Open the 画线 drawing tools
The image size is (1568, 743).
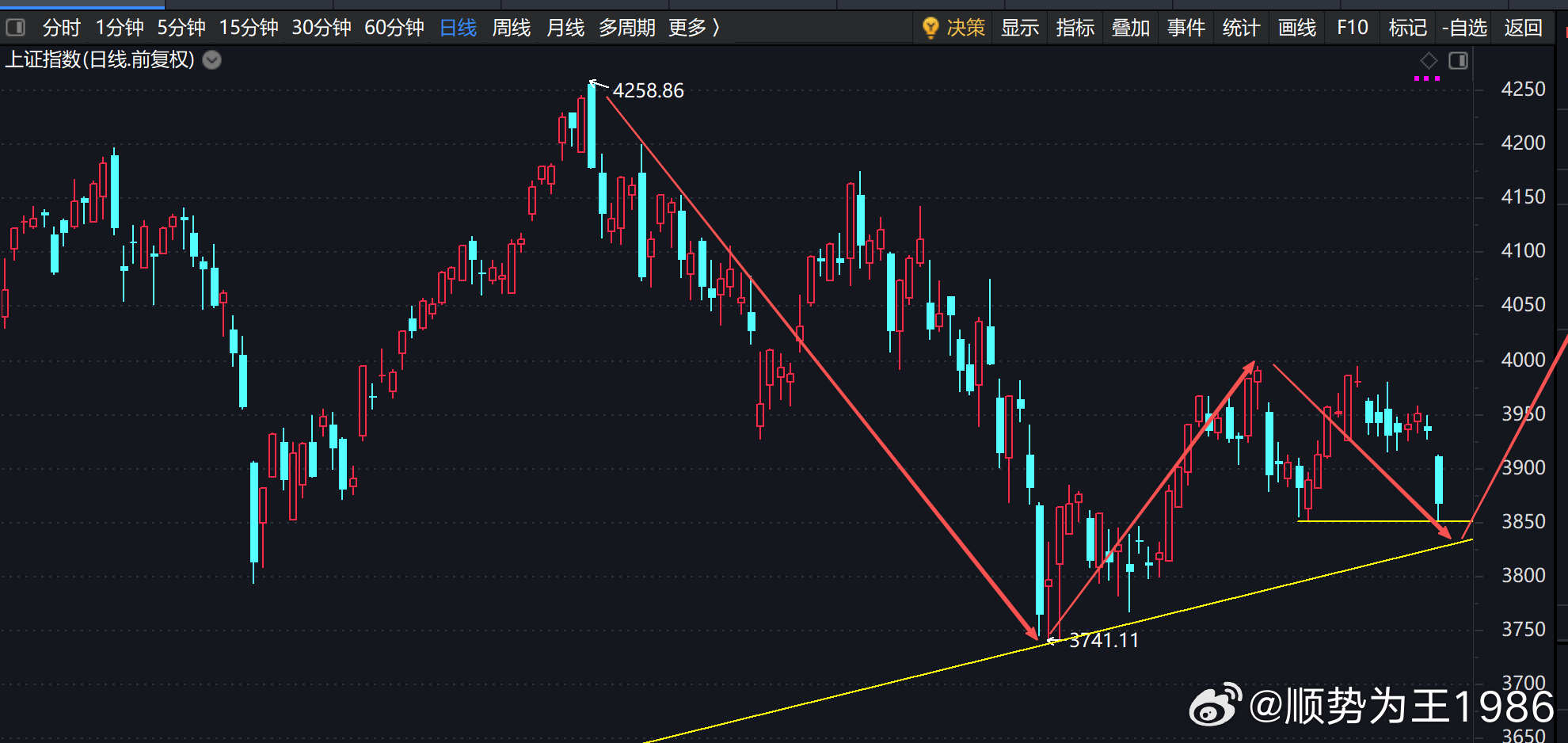click(x=1297, y=29)
